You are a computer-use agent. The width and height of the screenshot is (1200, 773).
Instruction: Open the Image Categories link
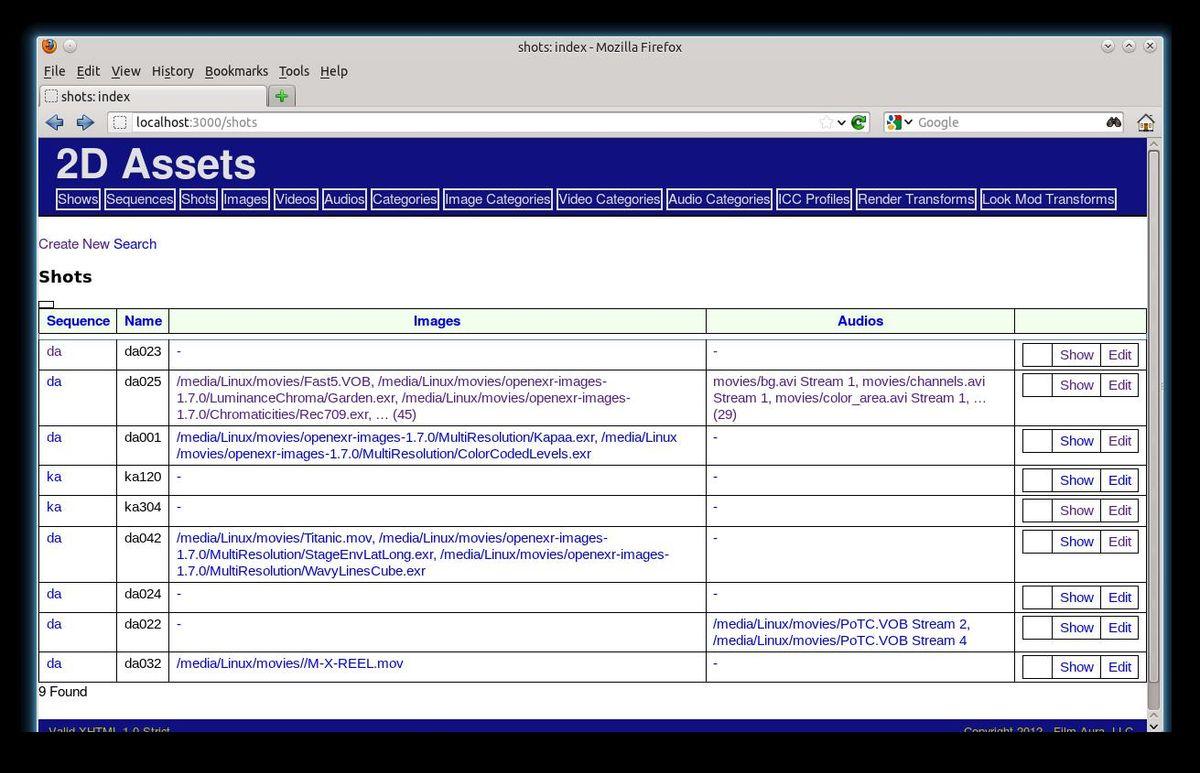pos(497,199)
